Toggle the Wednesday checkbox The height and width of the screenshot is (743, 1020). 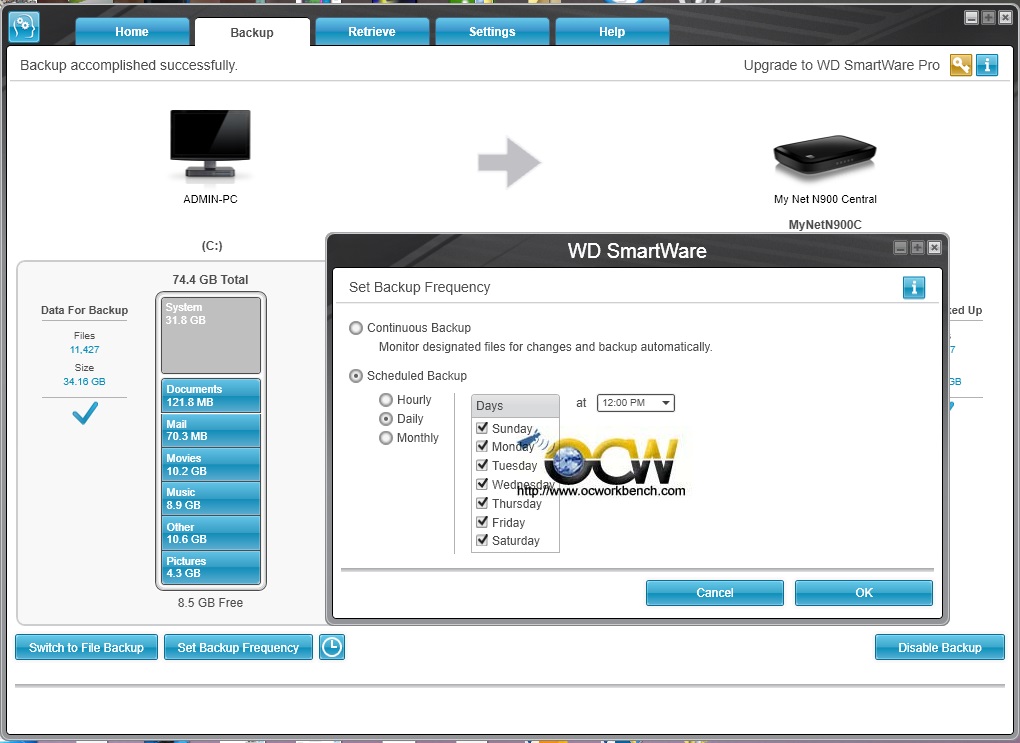coord(482,483)
